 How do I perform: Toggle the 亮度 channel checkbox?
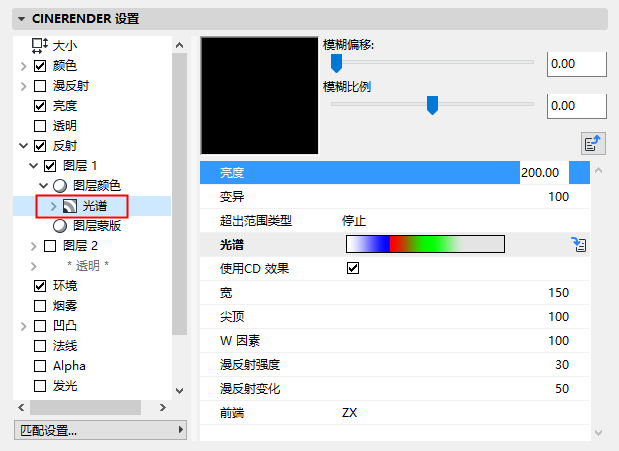coord(40,106)
